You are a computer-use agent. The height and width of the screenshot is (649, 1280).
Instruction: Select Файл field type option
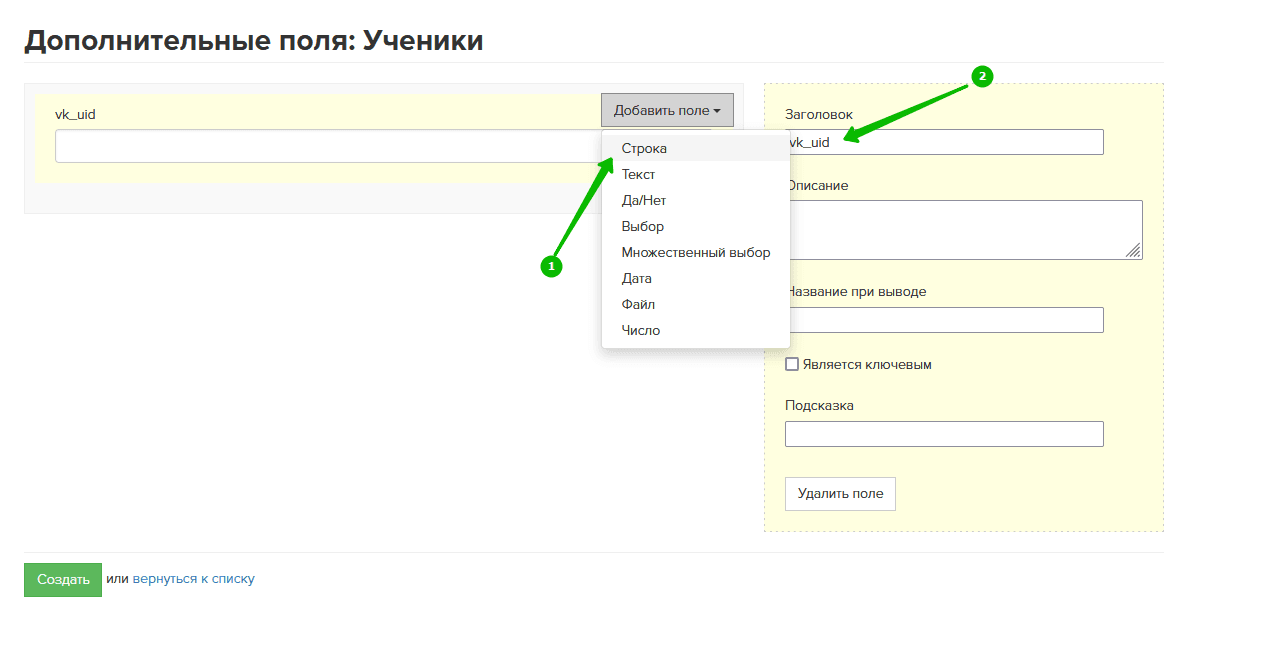click(x=638, y=304)
